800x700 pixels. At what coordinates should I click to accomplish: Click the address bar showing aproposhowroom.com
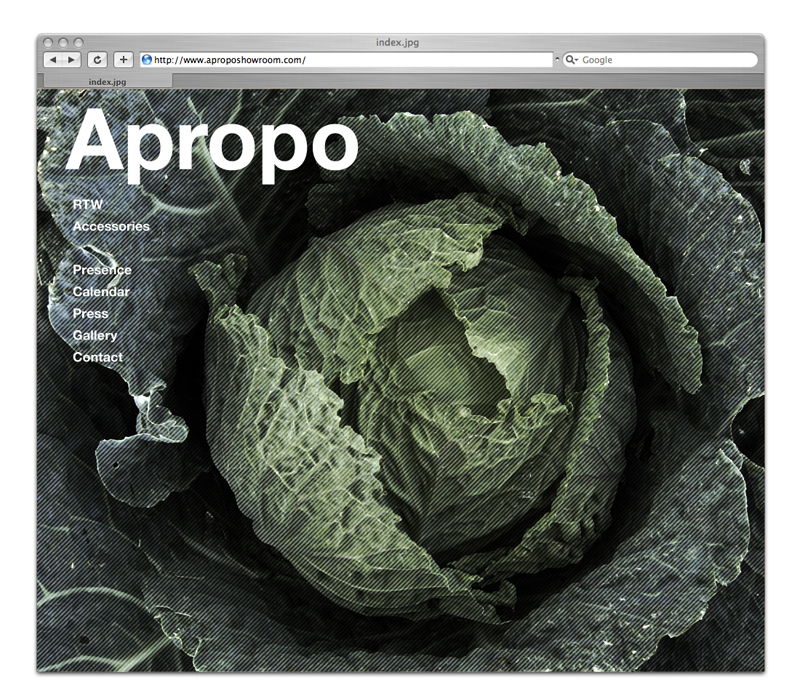point(347,60)
